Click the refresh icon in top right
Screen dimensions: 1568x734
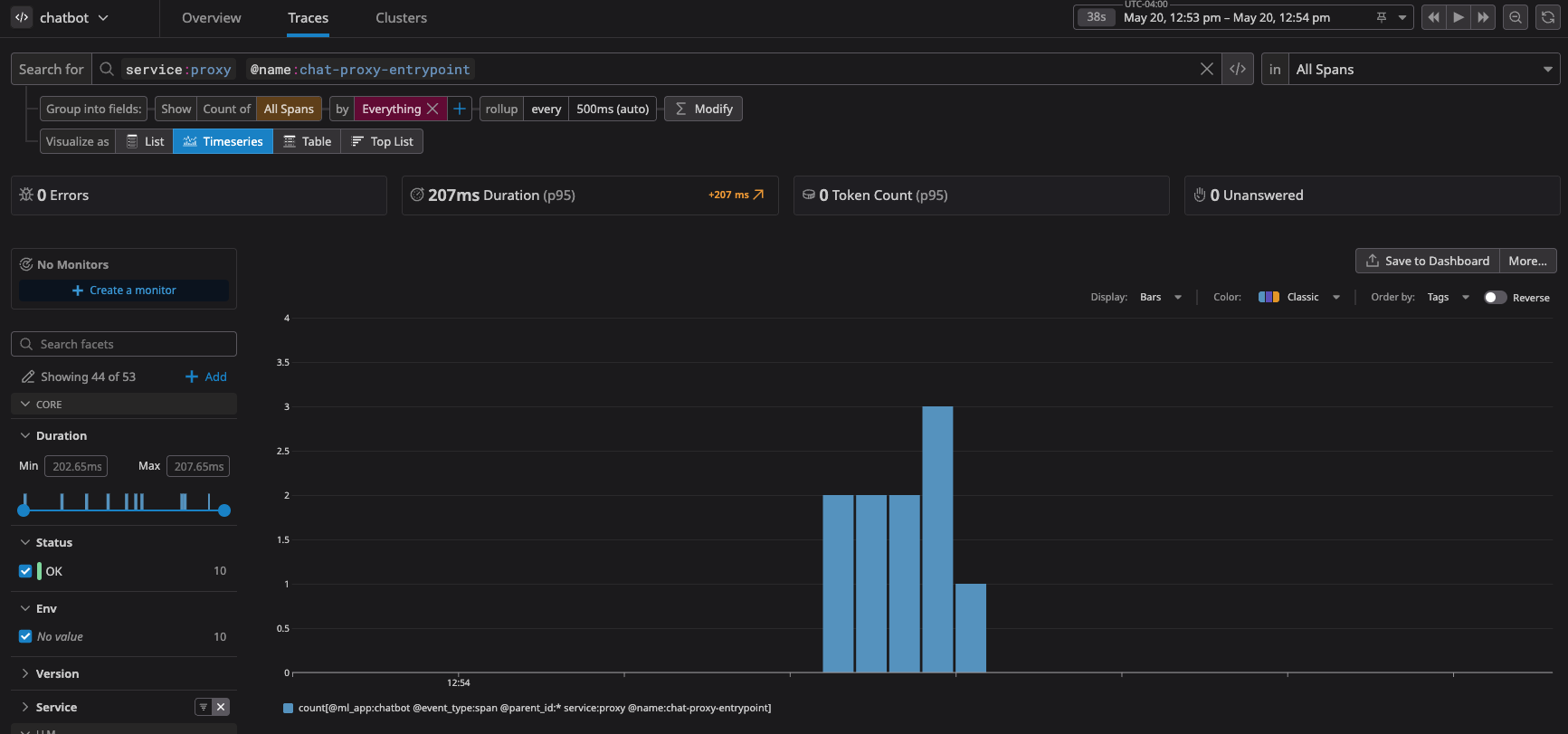[1548, 17]
